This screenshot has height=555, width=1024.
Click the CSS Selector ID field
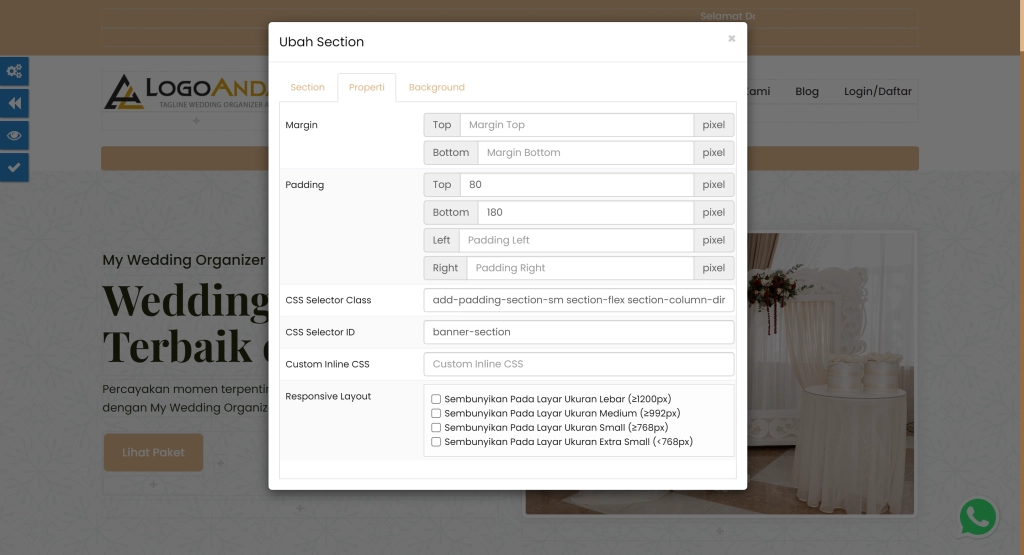pos(579,332)
